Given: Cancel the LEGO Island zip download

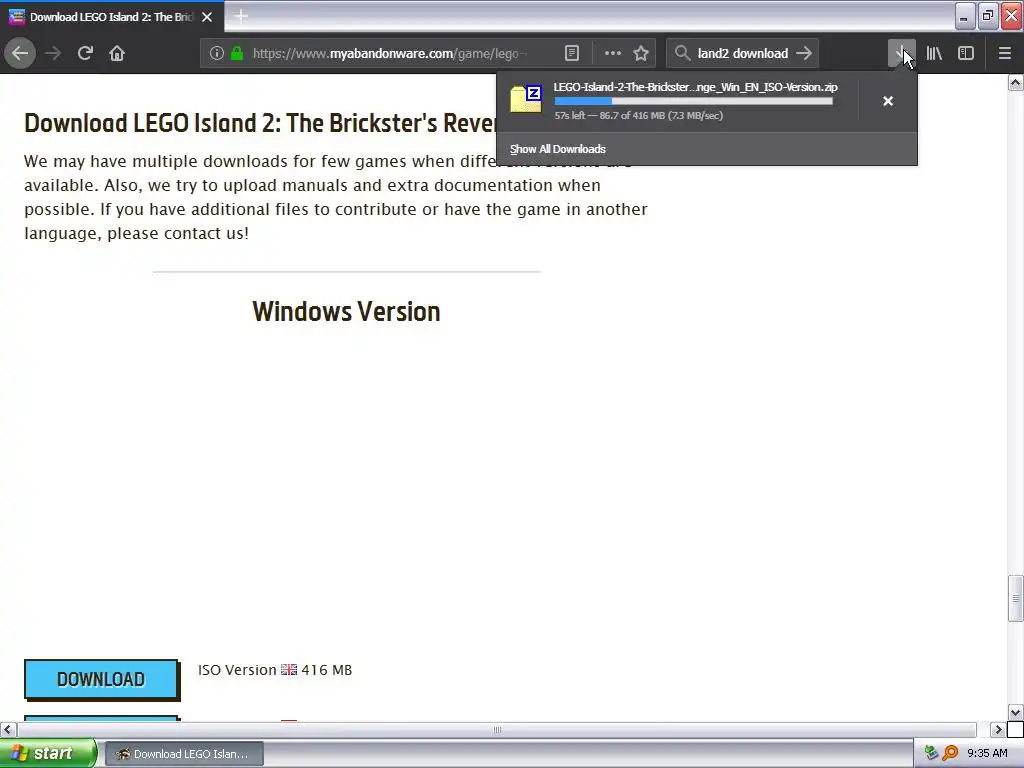Looking at the screenshot, I should tap(888, 101).
